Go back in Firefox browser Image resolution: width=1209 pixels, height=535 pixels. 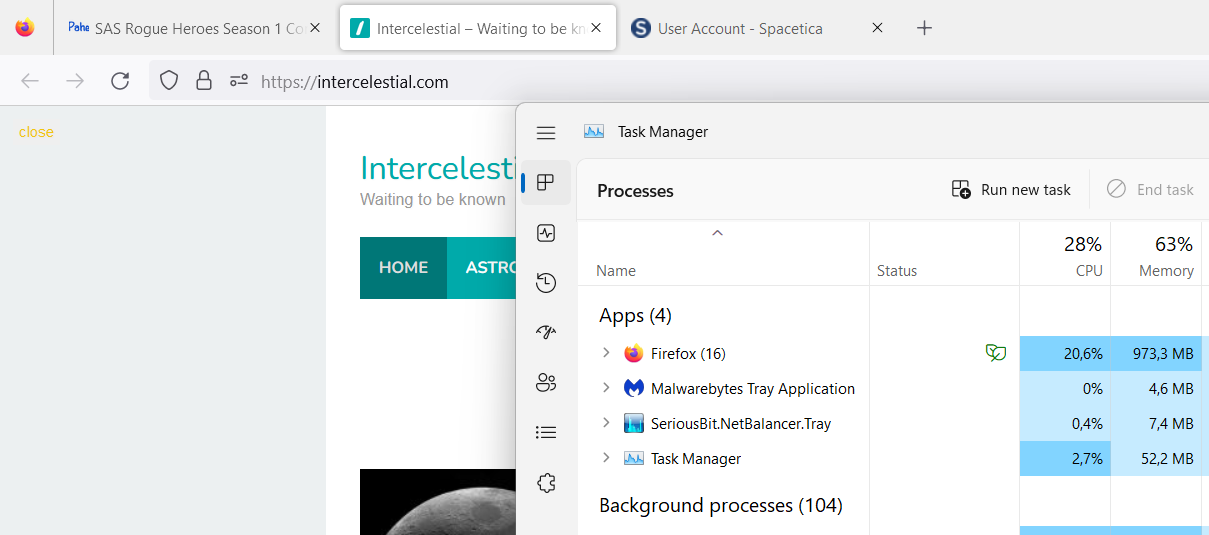click(x=30, y=81)
